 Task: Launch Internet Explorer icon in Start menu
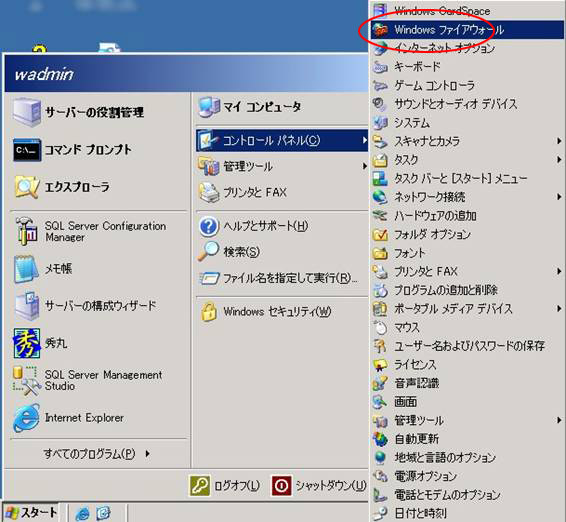[26, 418]
